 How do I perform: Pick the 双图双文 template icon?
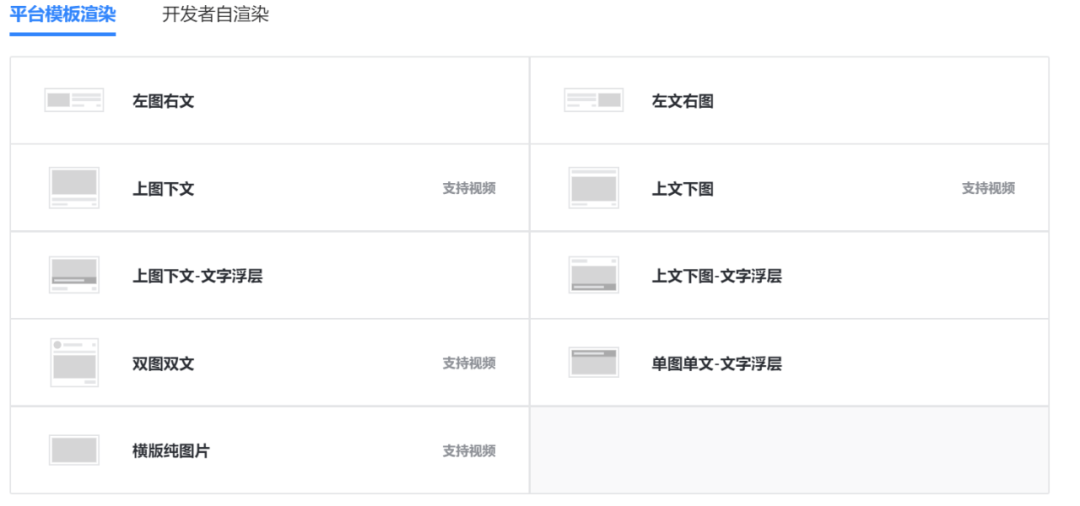click(74, 362)
